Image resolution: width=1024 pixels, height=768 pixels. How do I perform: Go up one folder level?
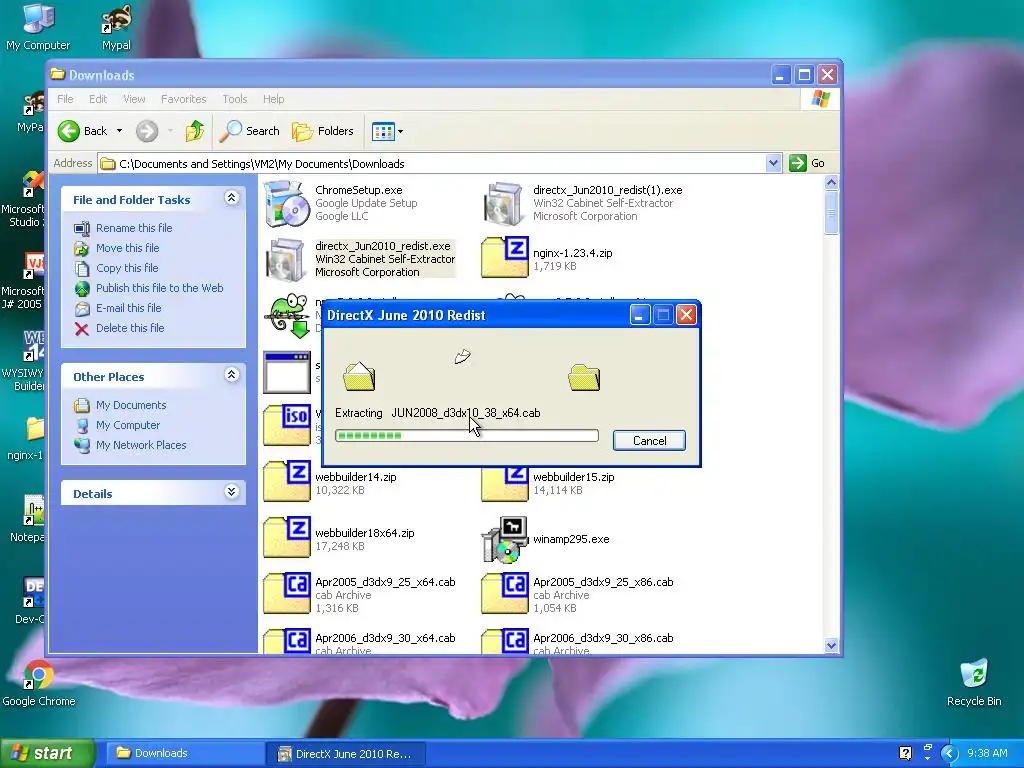195,131
